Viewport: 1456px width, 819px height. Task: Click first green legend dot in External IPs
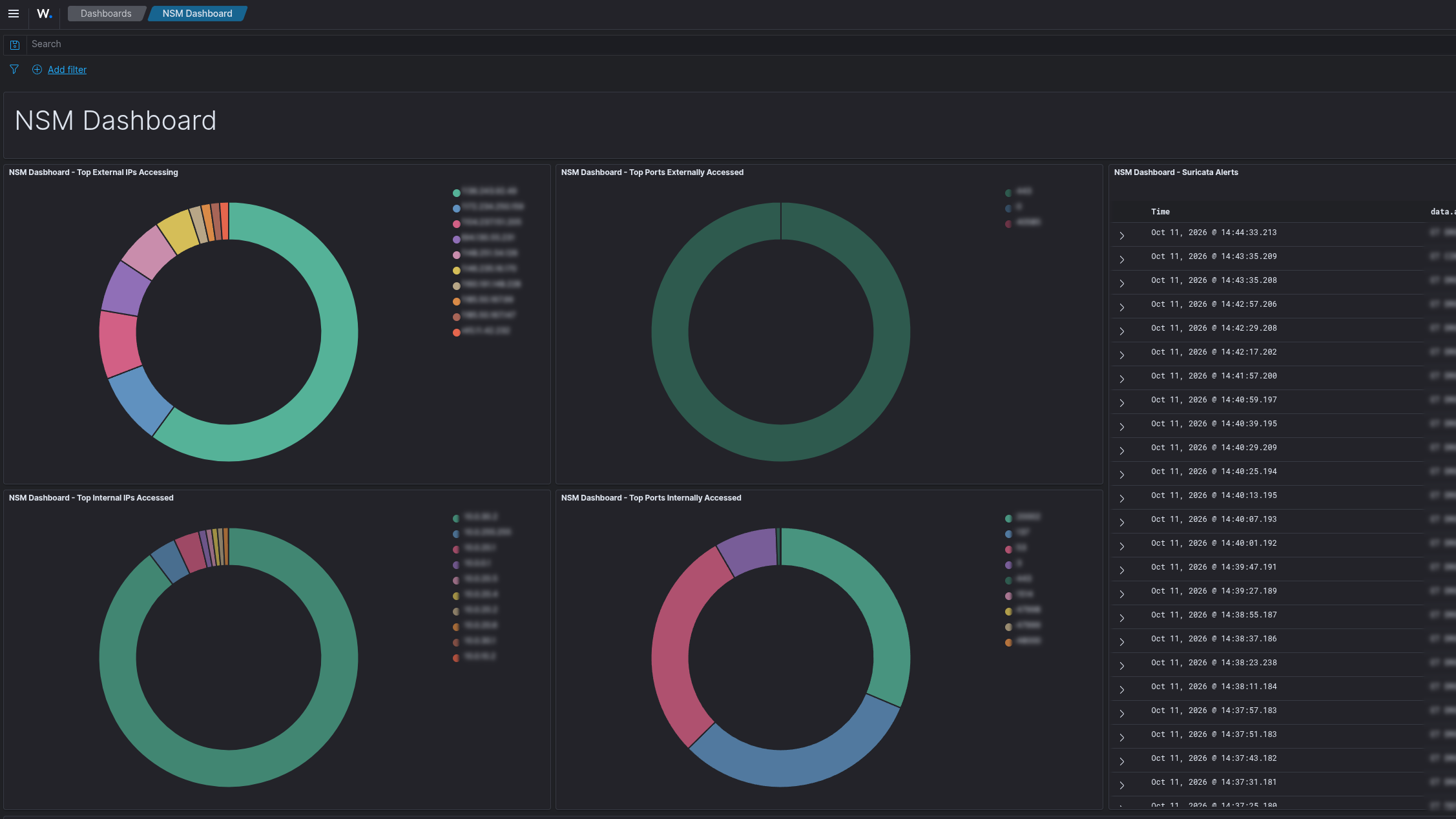click(457, 192)
